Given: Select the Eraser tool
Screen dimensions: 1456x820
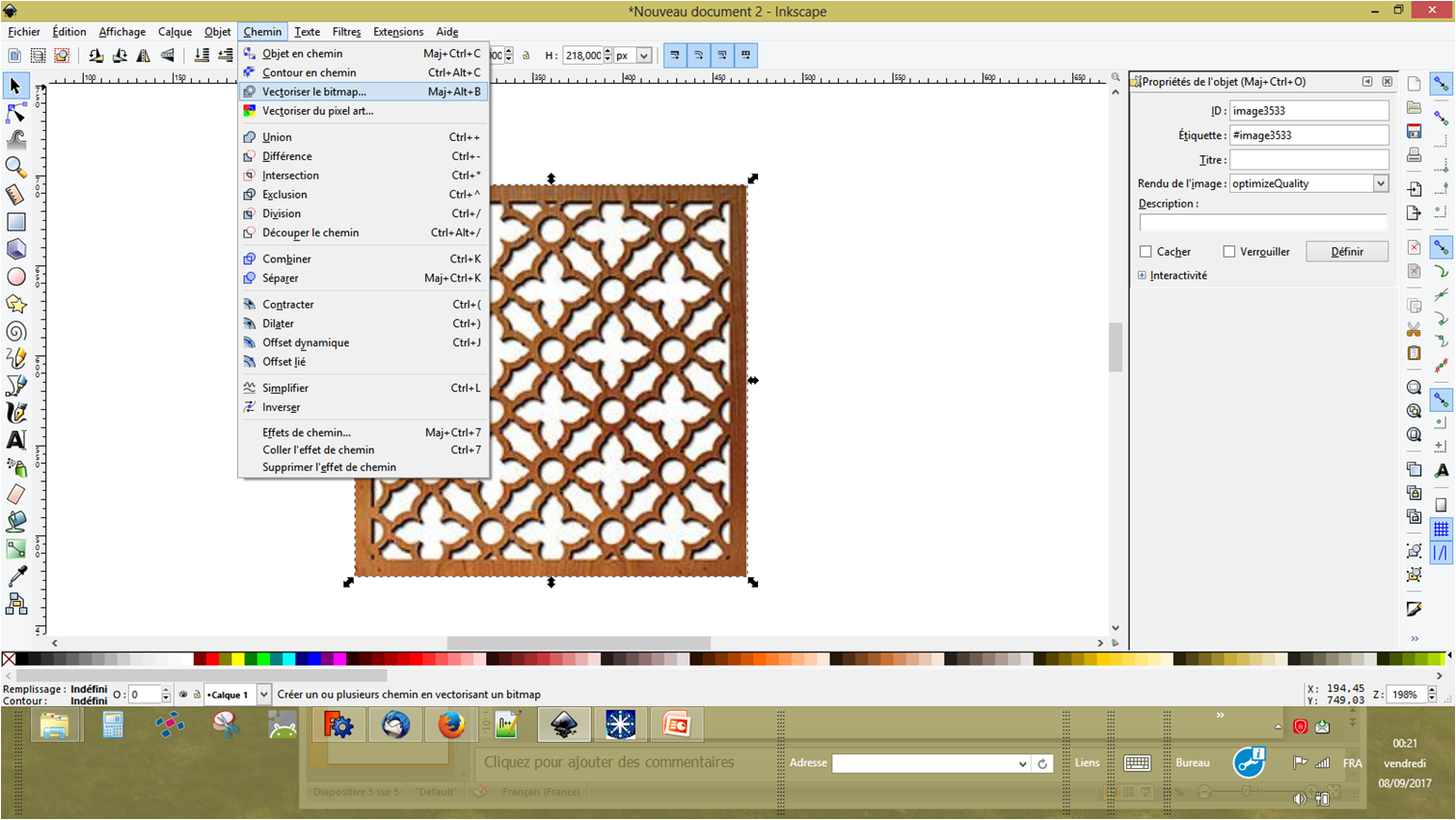Looking at the screenshot, I should pos(15,494).
